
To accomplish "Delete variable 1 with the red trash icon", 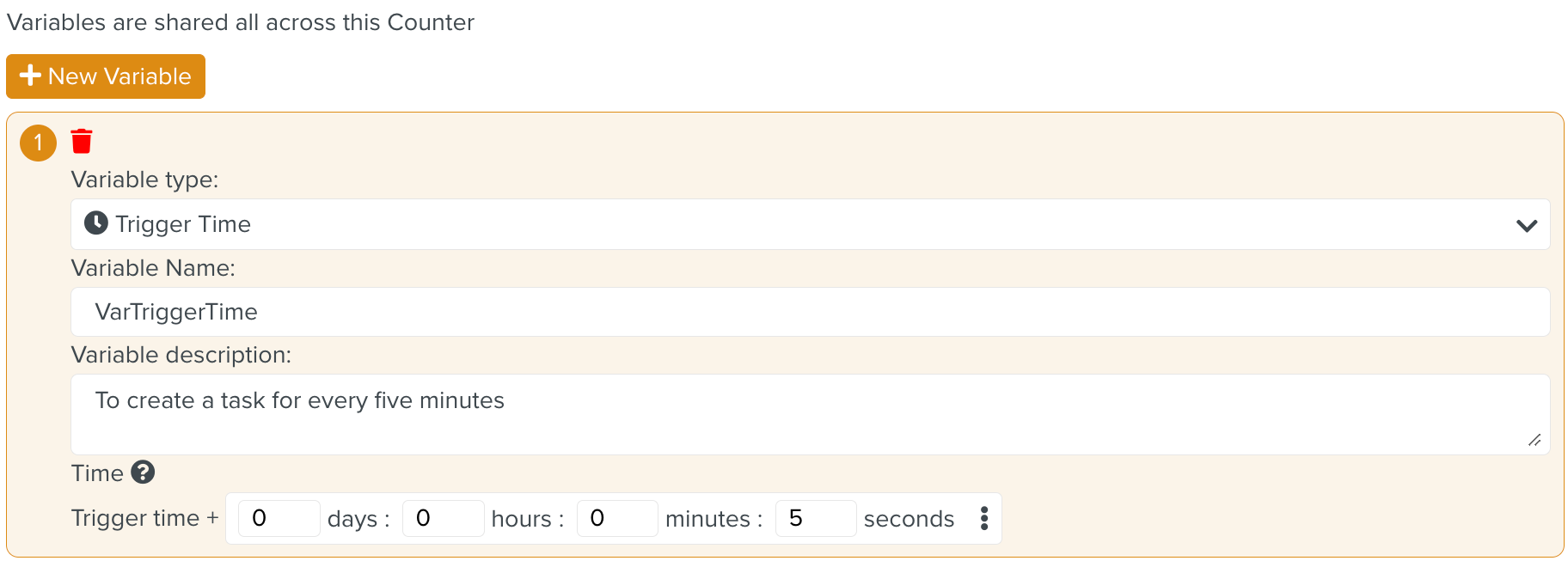I will point(82,141).
